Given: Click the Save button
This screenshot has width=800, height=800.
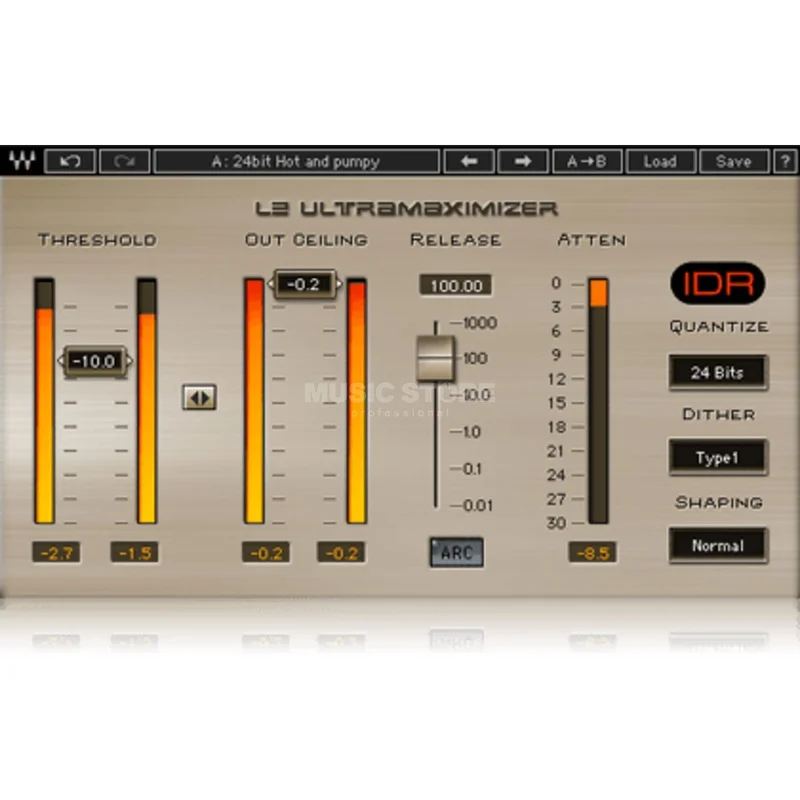Looking at the screenshot, I should (x=734, y=162).
